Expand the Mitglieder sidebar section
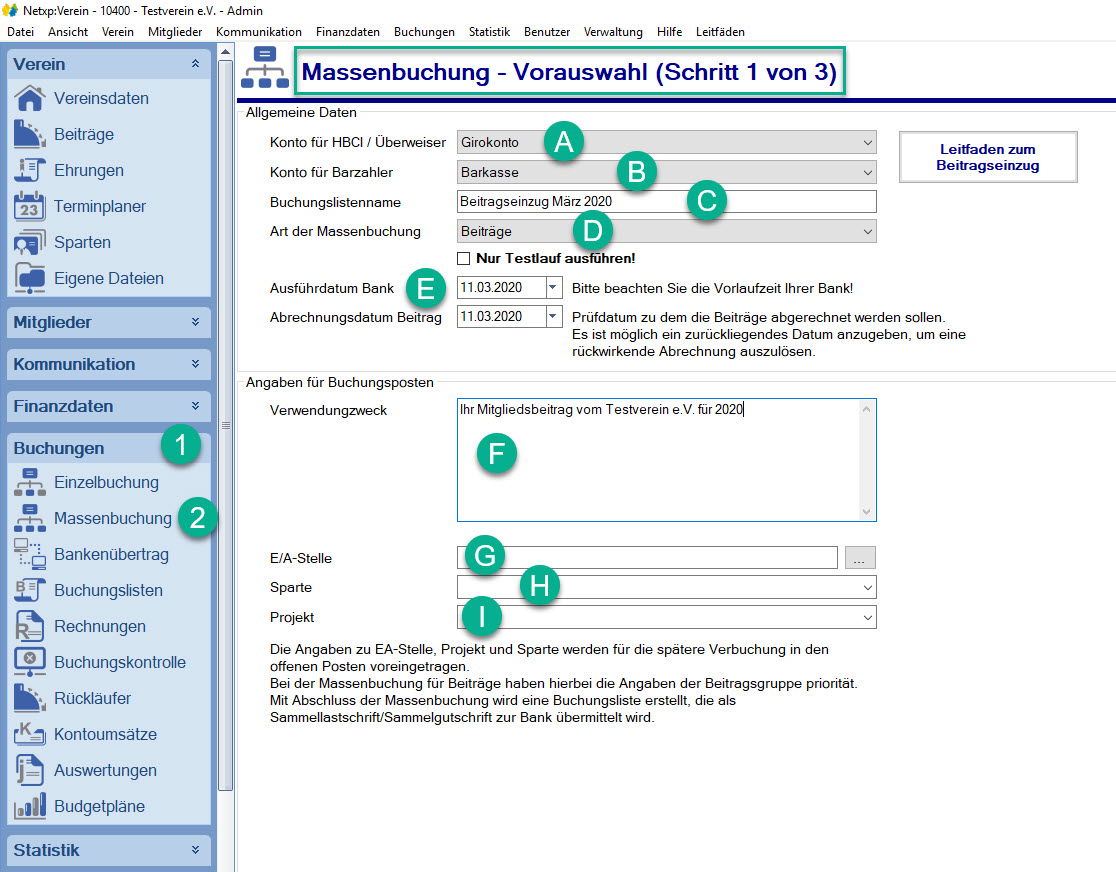Image resolution: width=1116 pixels, height=872 pixels. point(195,322)
